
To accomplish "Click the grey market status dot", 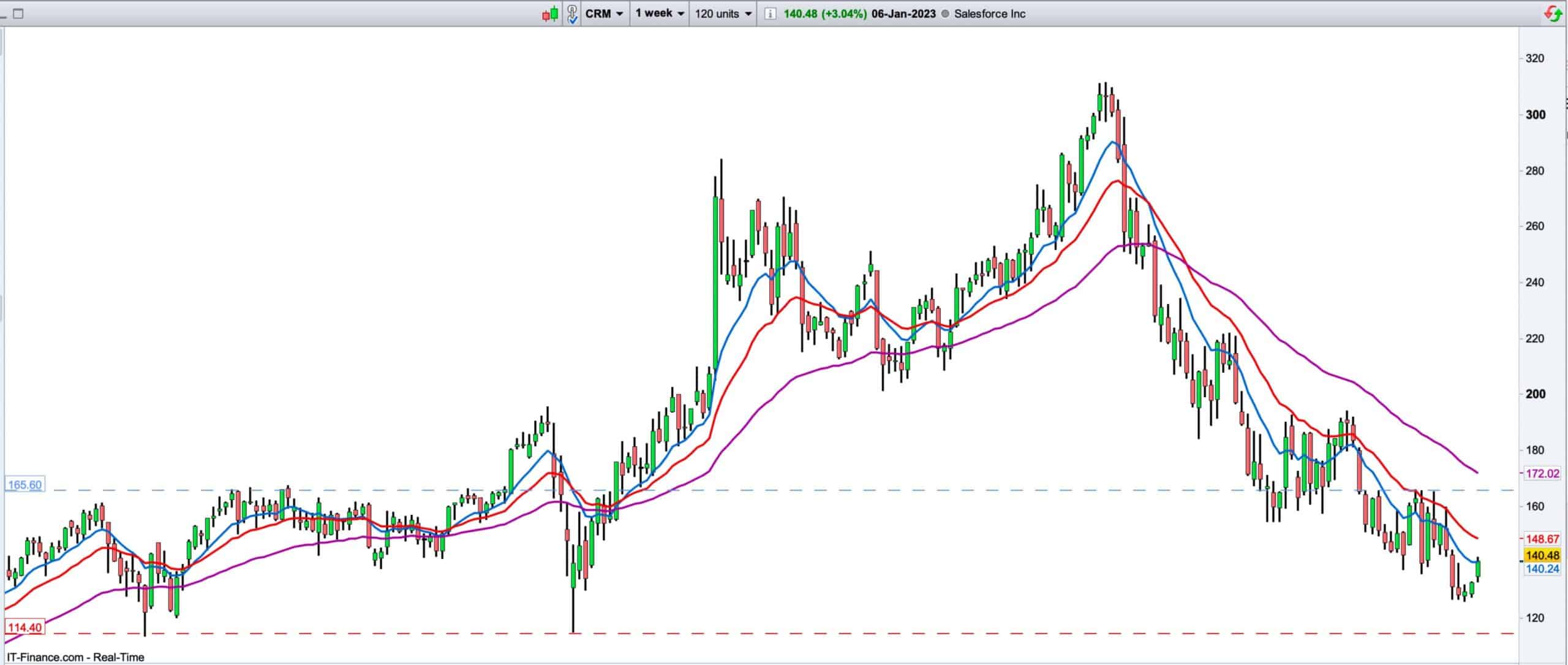I will click(x=944, y=13).
